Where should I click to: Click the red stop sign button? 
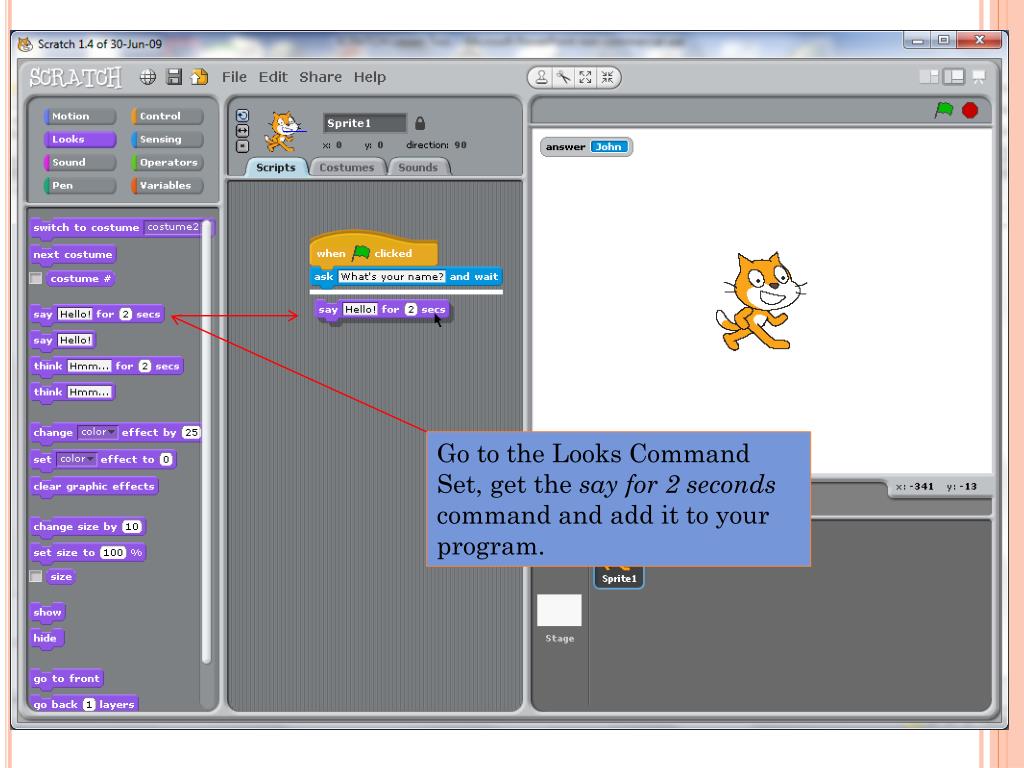click(970, 110)
